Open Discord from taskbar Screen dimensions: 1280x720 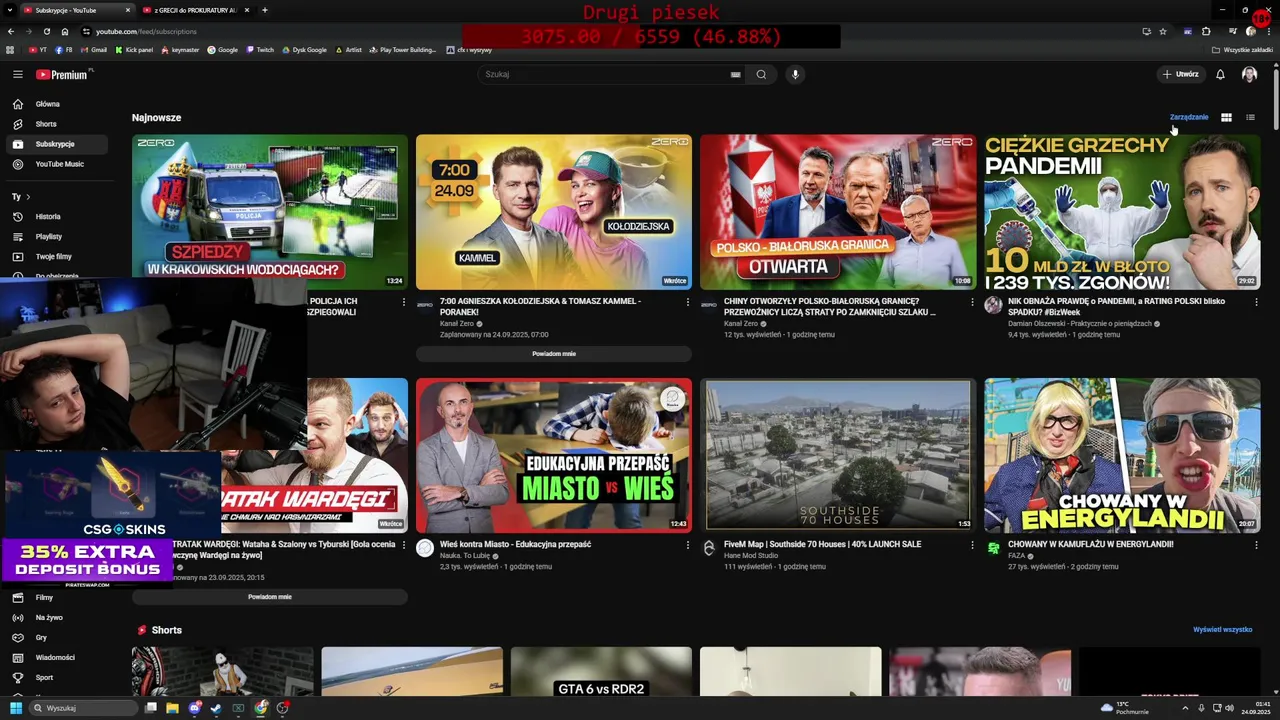point(194,708)
